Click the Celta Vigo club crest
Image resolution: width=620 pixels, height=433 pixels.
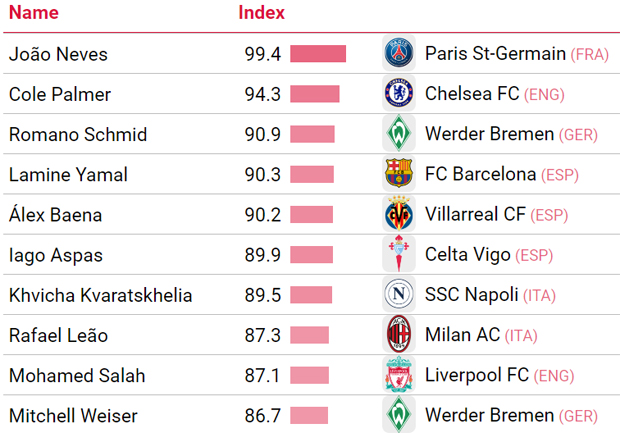click(399, 254)
